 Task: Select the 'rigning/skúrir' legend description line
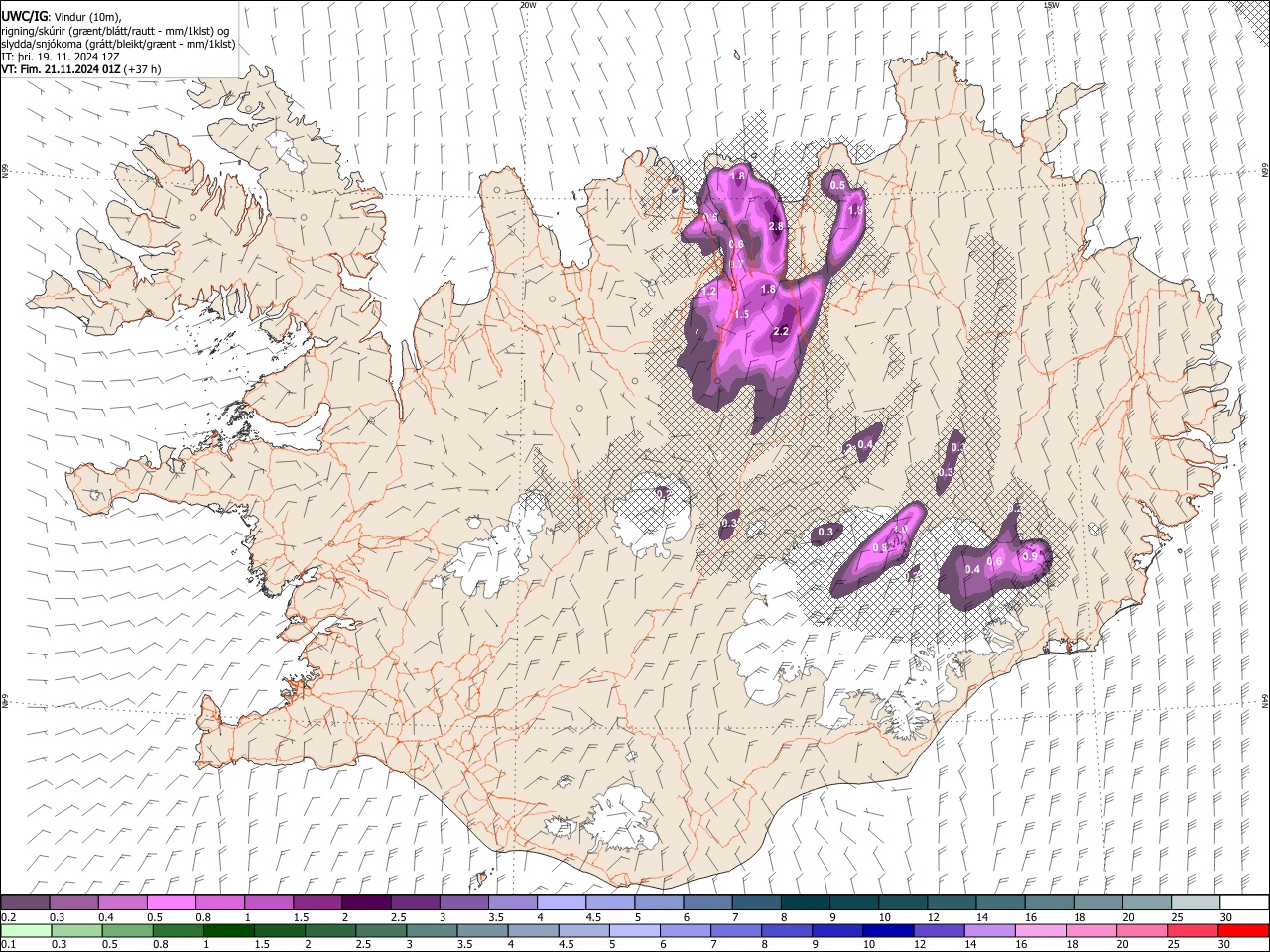click(x=115, y=31)
